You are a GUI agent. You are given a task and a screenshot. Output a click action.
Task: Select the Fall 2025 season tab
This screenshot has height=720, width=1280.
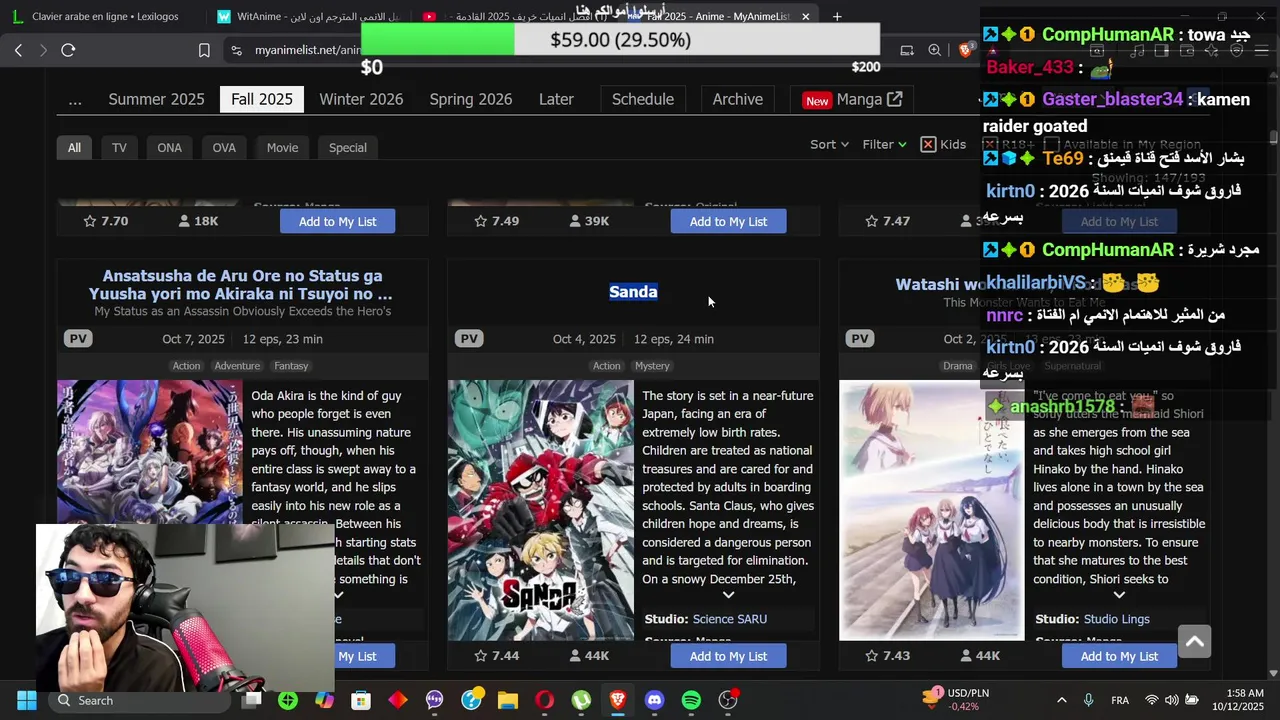(262, 99)
